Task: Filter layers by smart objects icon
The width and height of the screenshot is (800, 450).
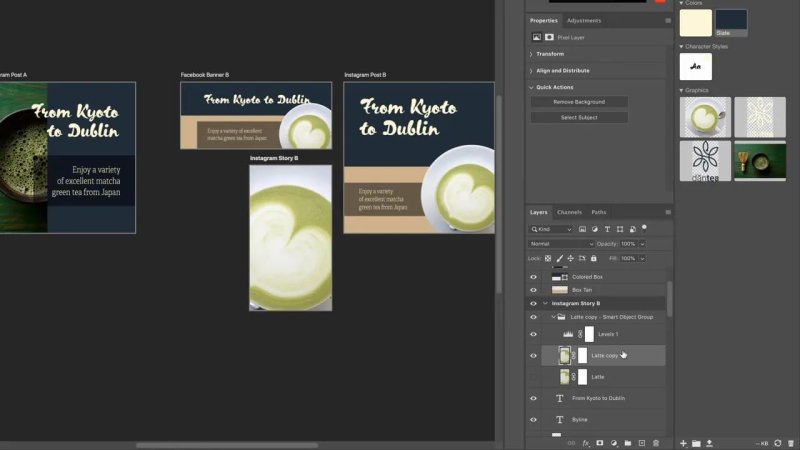Action: tap(633, 230)
